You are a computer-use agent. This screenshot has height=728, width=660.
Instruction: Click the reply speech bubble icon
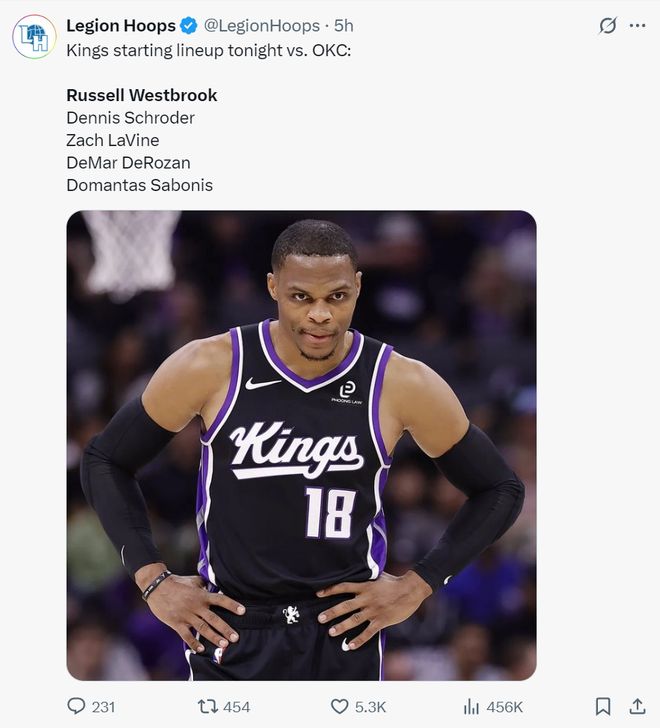click(x=76, y=706)
